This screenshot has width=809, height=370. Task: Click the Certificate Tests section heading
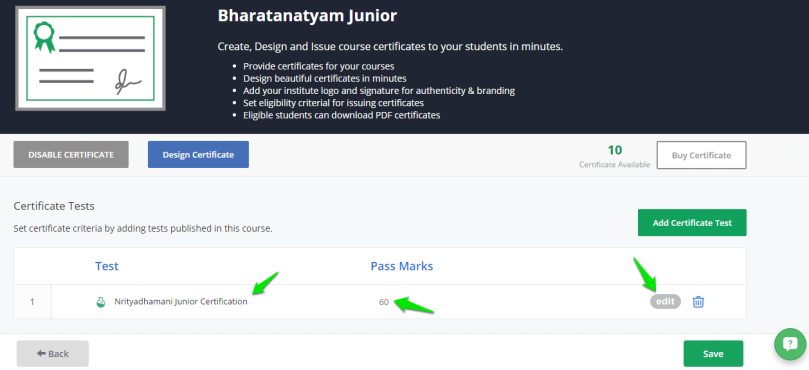pos(54,206)
